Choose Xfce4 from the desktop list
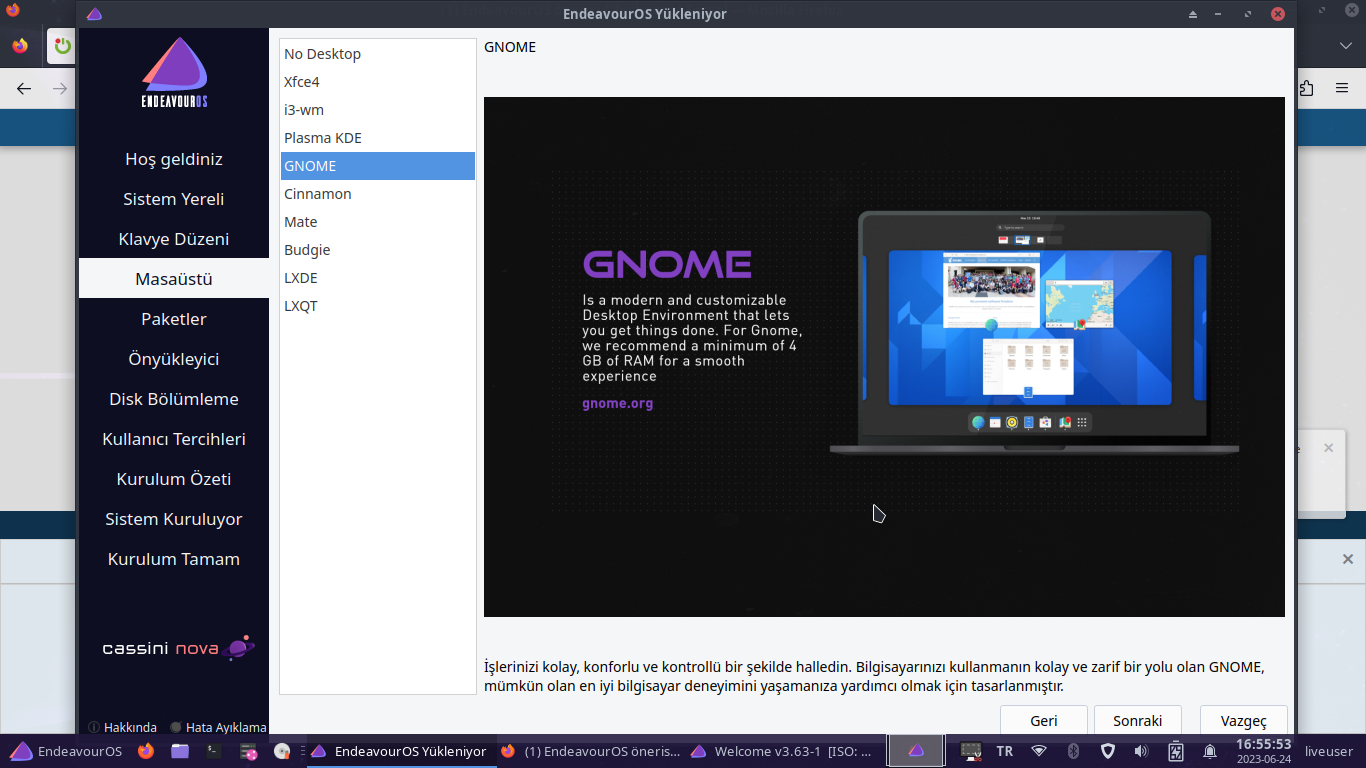This screenshot has width=1366, height=768. [378, 82]
